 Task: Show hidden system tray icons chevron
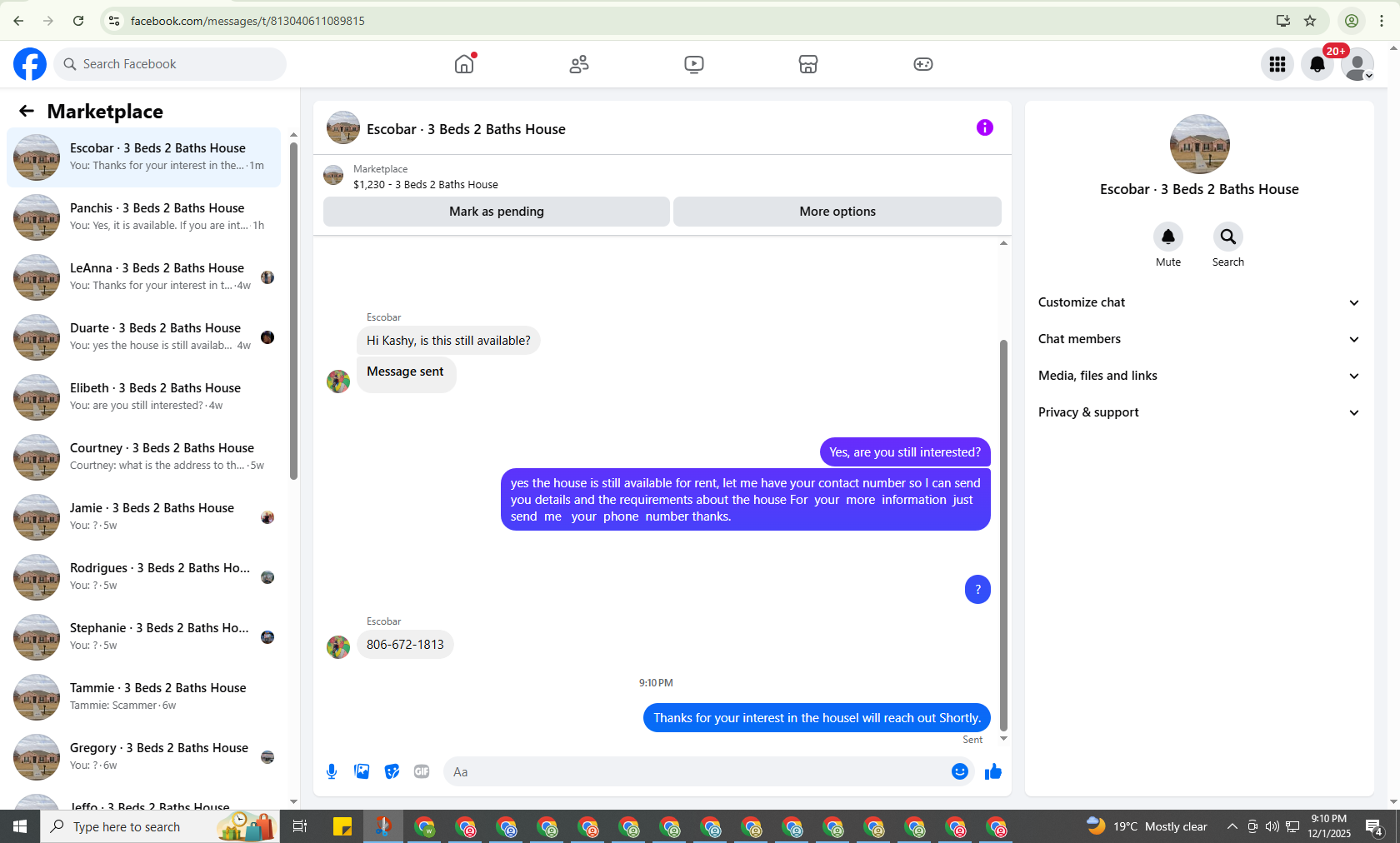tap(1232, 826)
